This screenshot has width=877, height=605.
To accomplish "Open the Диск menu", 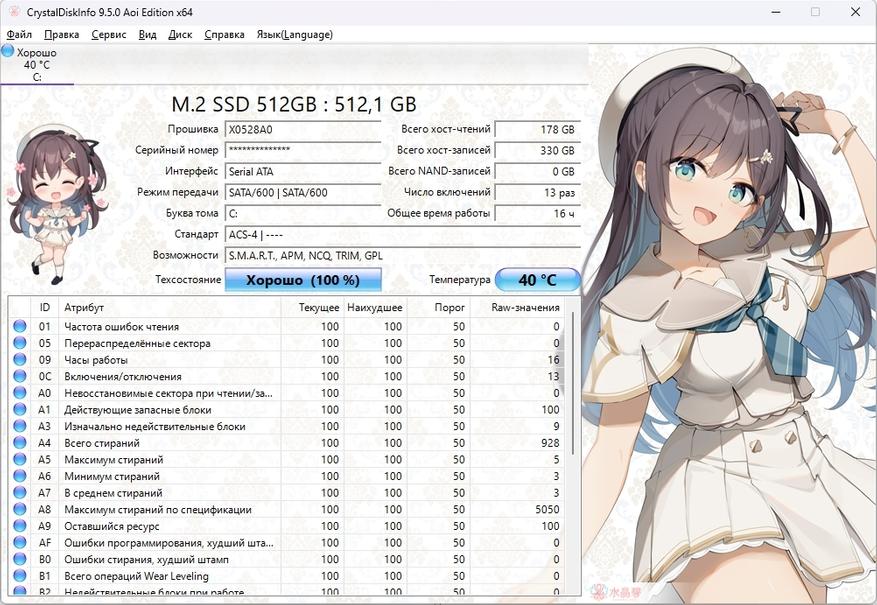I will [x=180, y=34].
